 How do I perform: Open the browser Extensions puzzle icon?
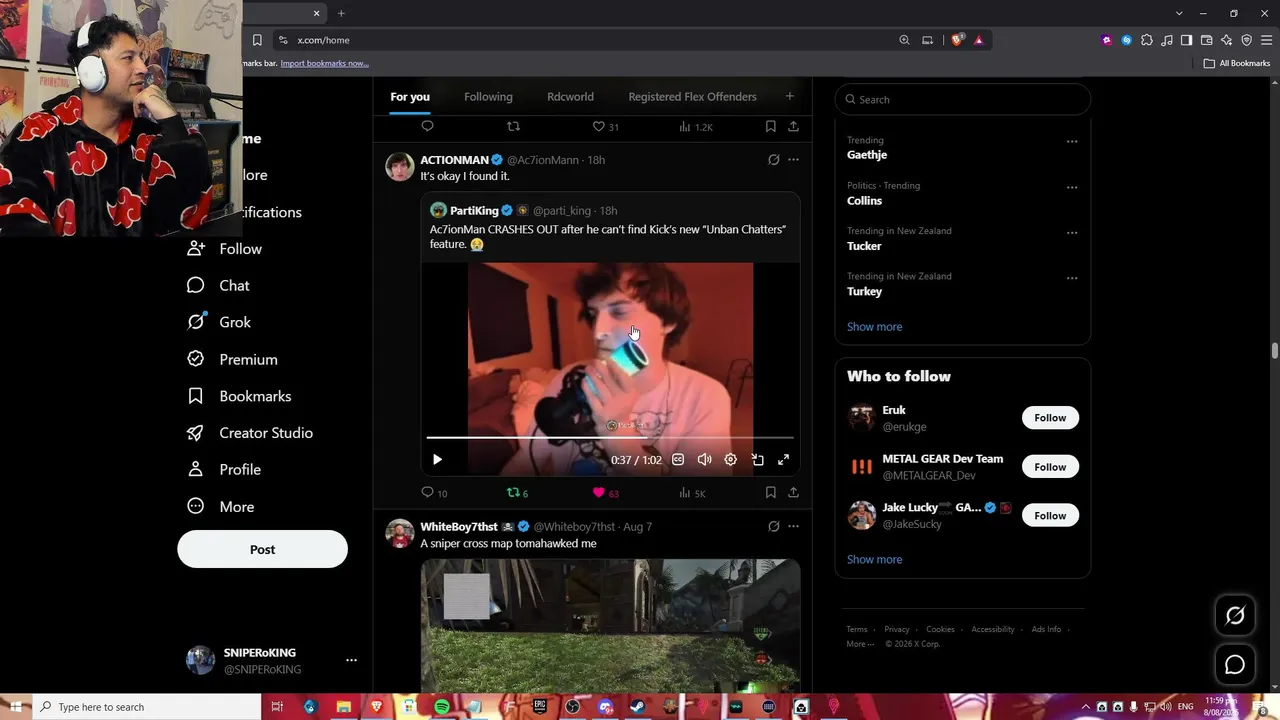tap(1147, 40)
